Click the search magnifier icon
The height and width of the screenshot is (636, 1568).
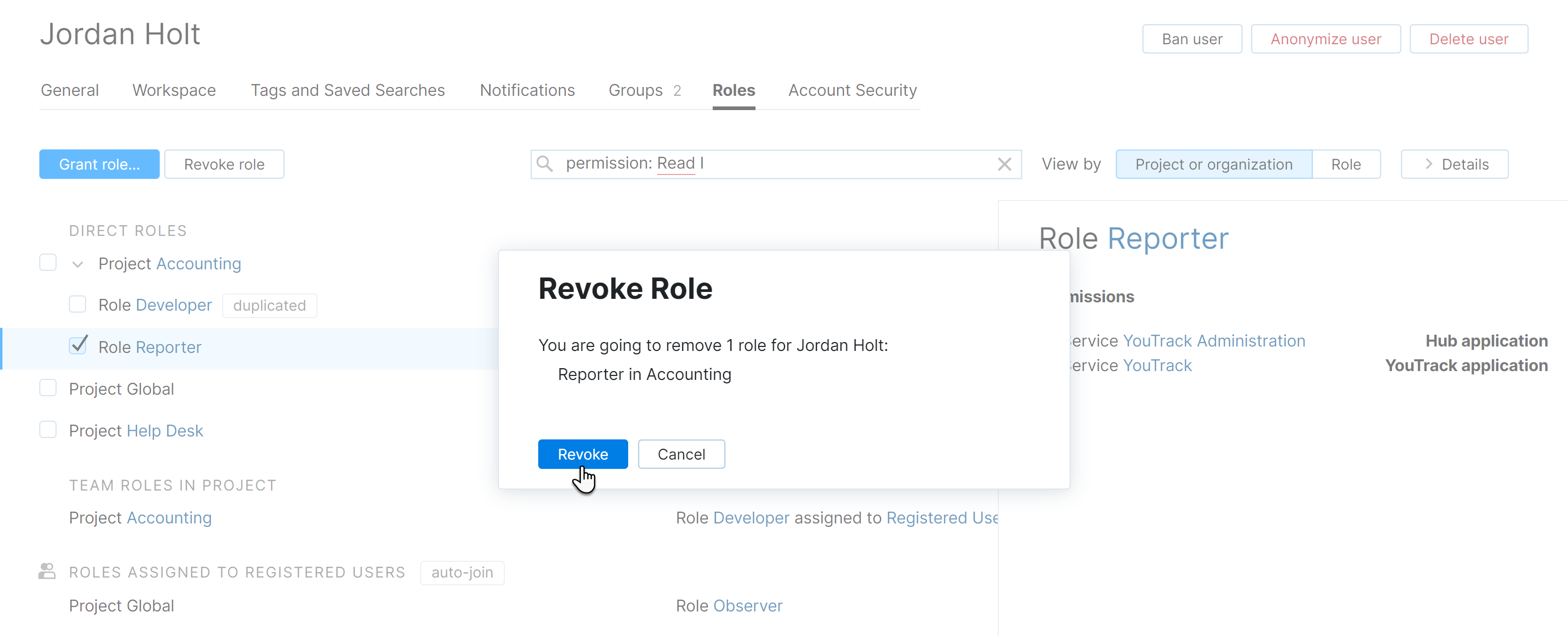(x=545, y=164)
